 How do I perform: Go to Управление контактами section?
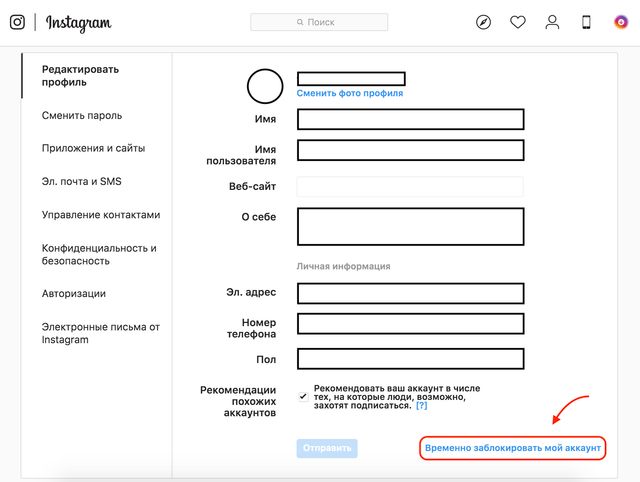coord(101,214)
